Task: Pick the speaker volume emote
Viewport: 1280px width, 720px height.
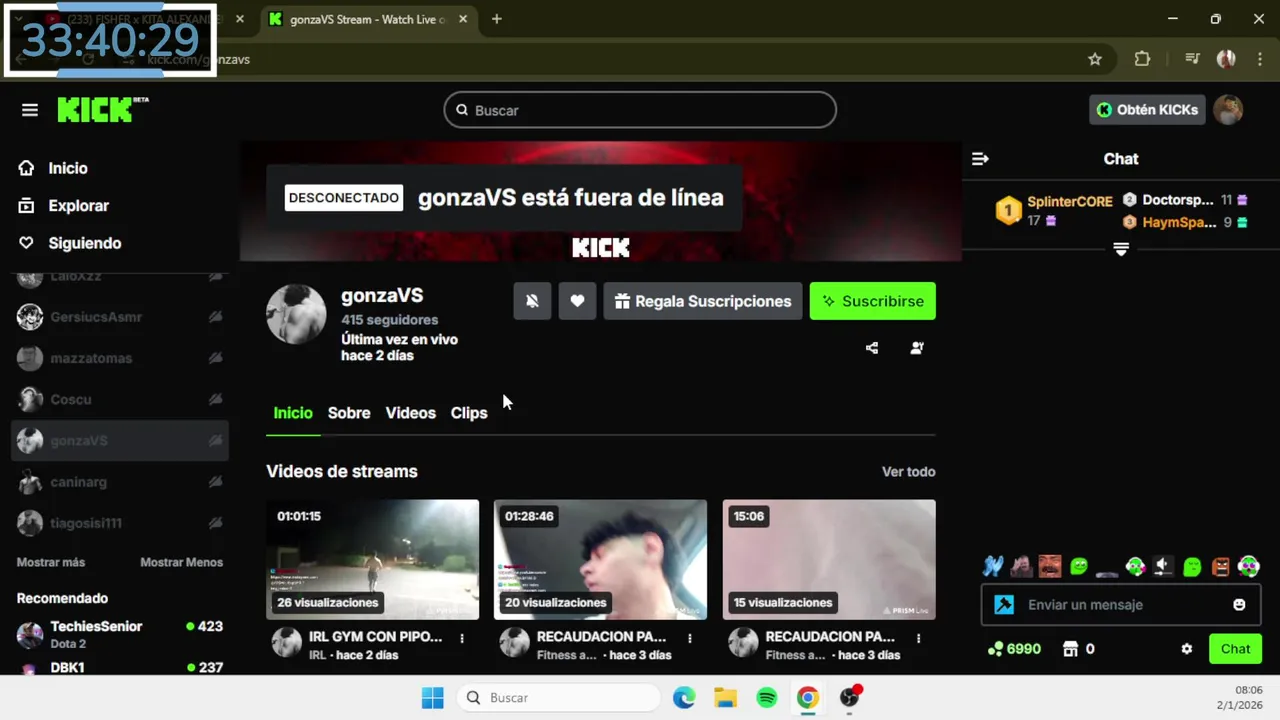Action: tap(1163, 567)
